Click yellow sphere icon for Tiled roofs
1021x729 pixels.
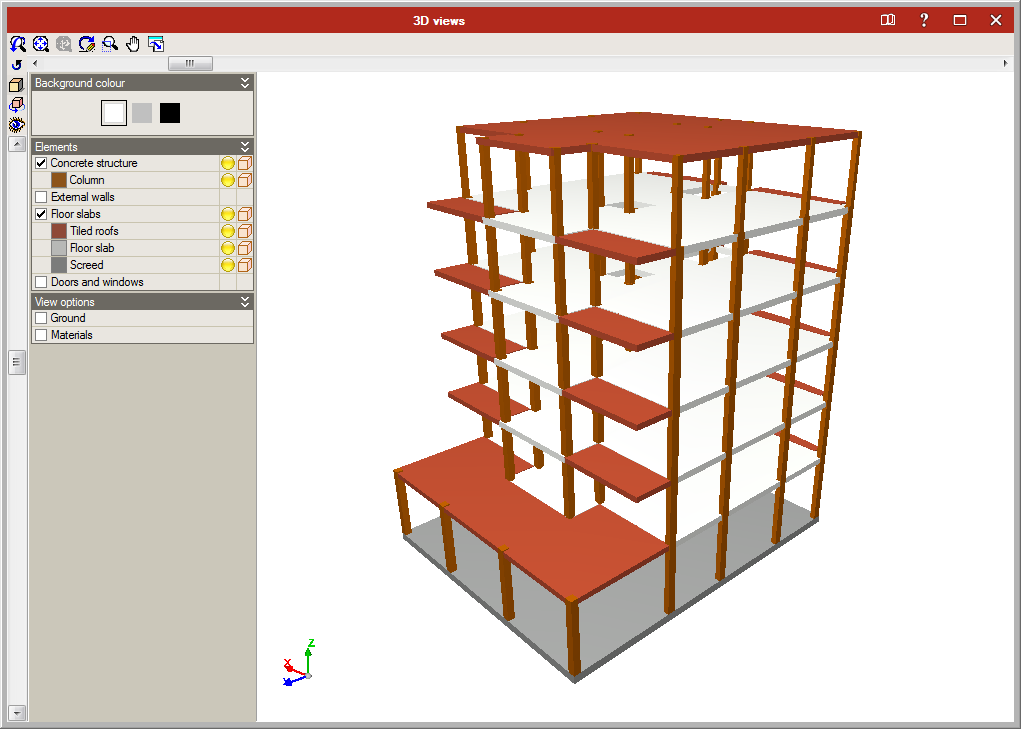coord(228,231)
